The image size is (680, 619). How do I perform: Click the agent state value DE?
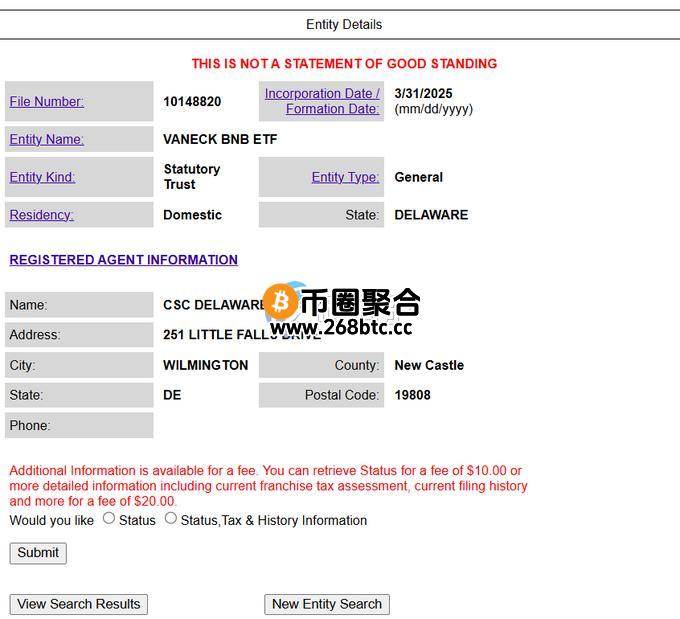[x=172, y=395]
